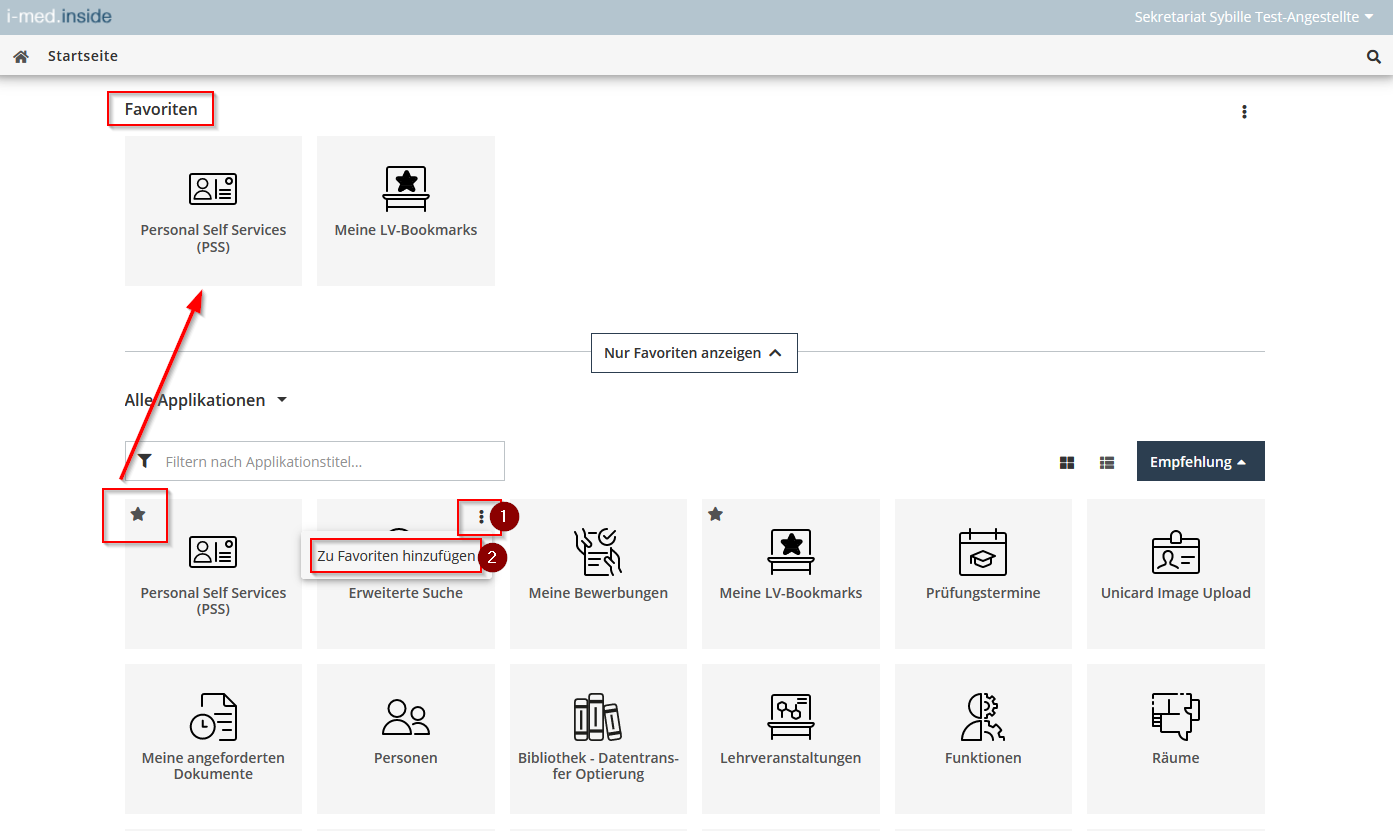Open the Favoriten three-dot options menu
This screenshot has height=831, width=1393.
1244,112
